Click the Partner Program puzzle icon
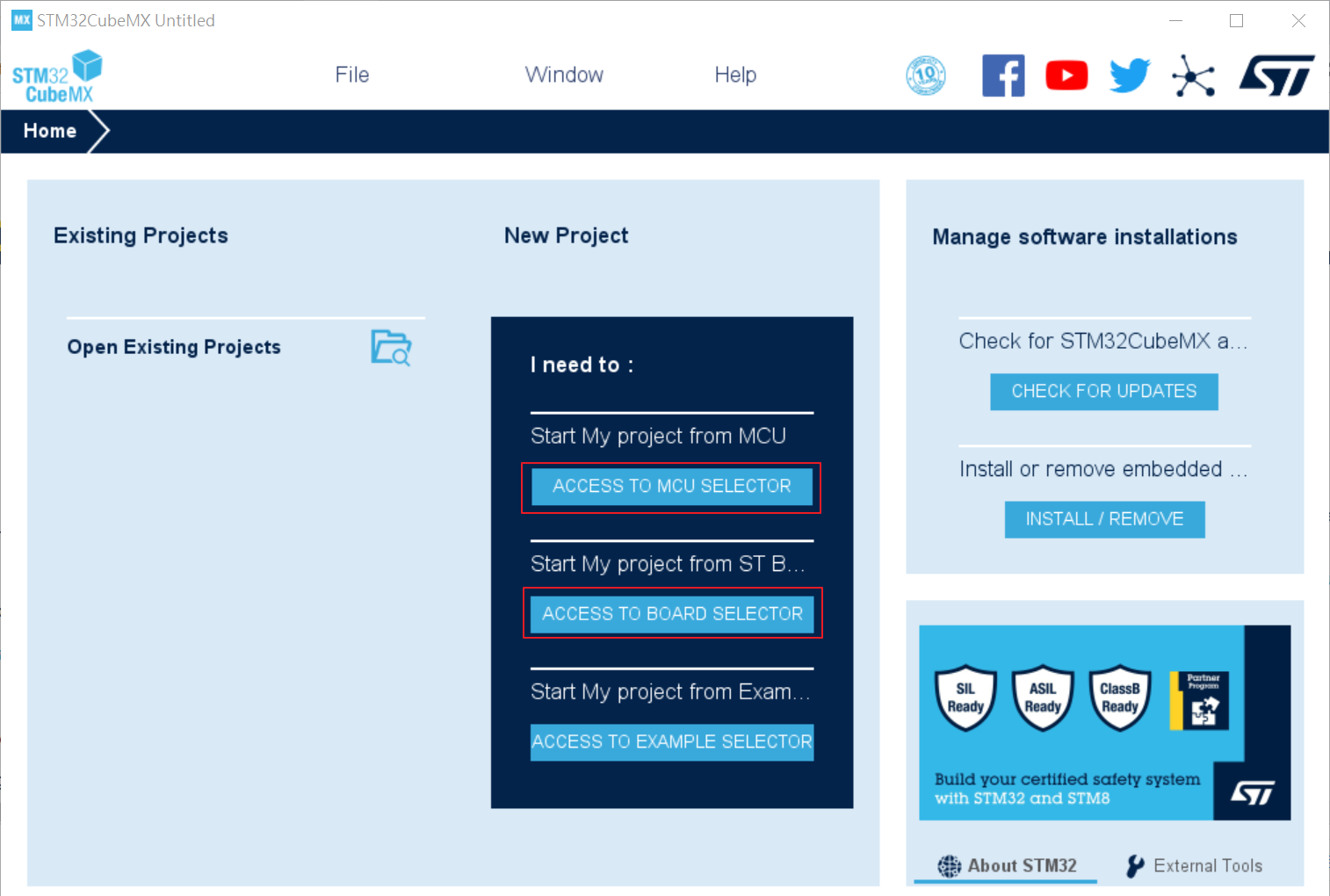1330x896 pixels. click(x=1199, y=701)
